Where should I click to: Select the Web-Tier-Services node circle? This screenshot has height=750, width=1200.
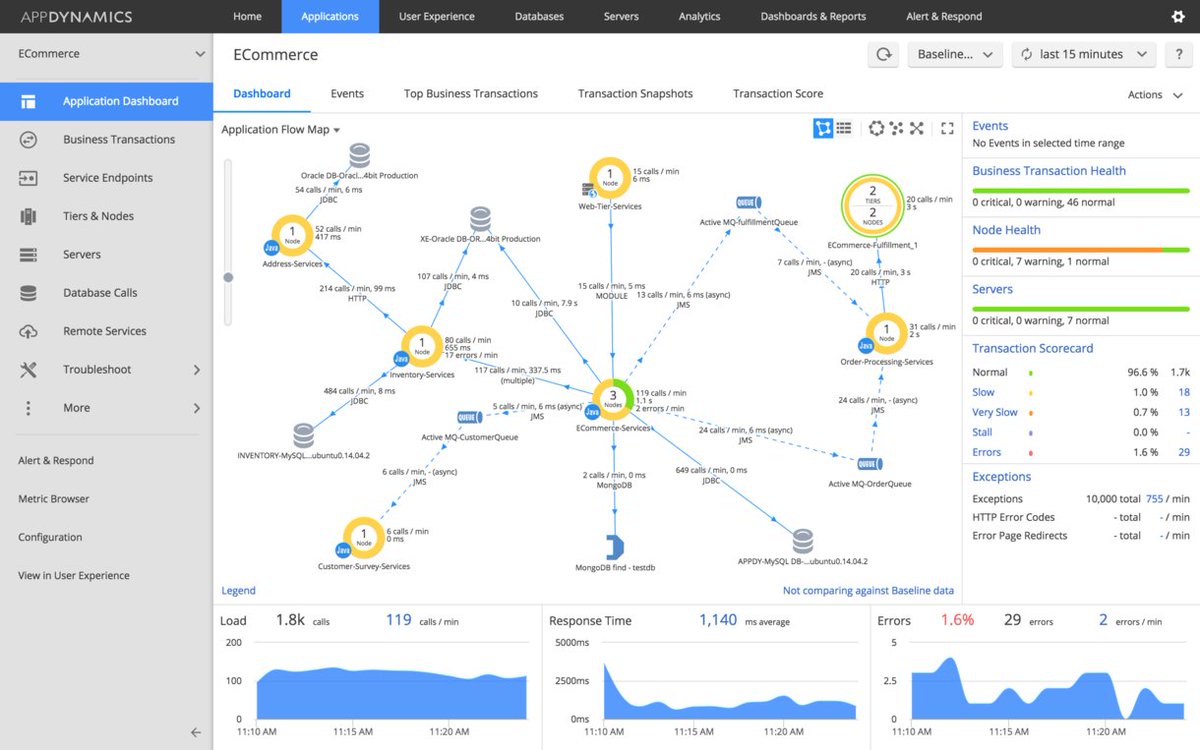[609, 178]
